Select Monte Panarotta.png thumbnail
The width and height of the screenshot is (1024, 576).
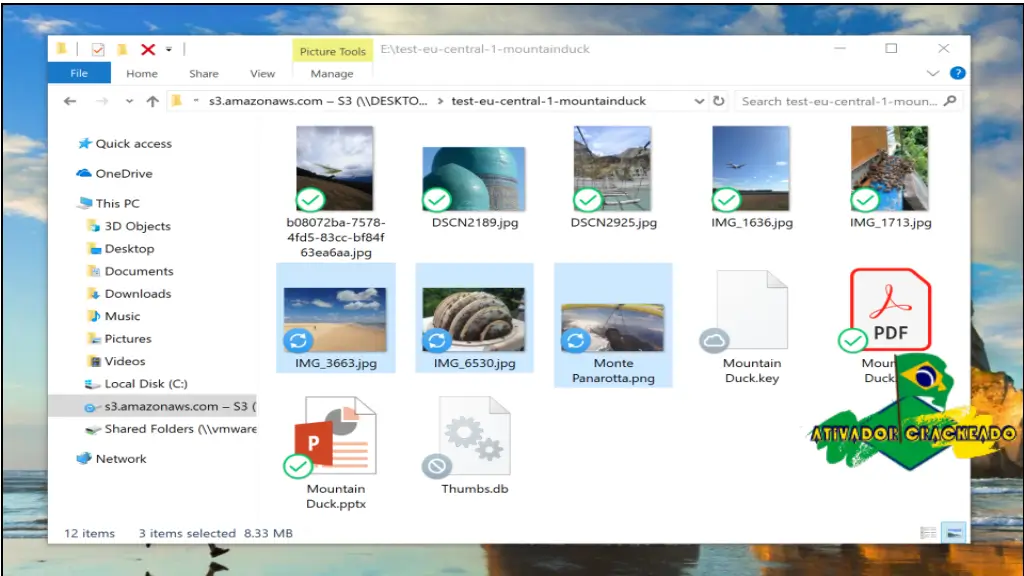click(x=613, y=328)
